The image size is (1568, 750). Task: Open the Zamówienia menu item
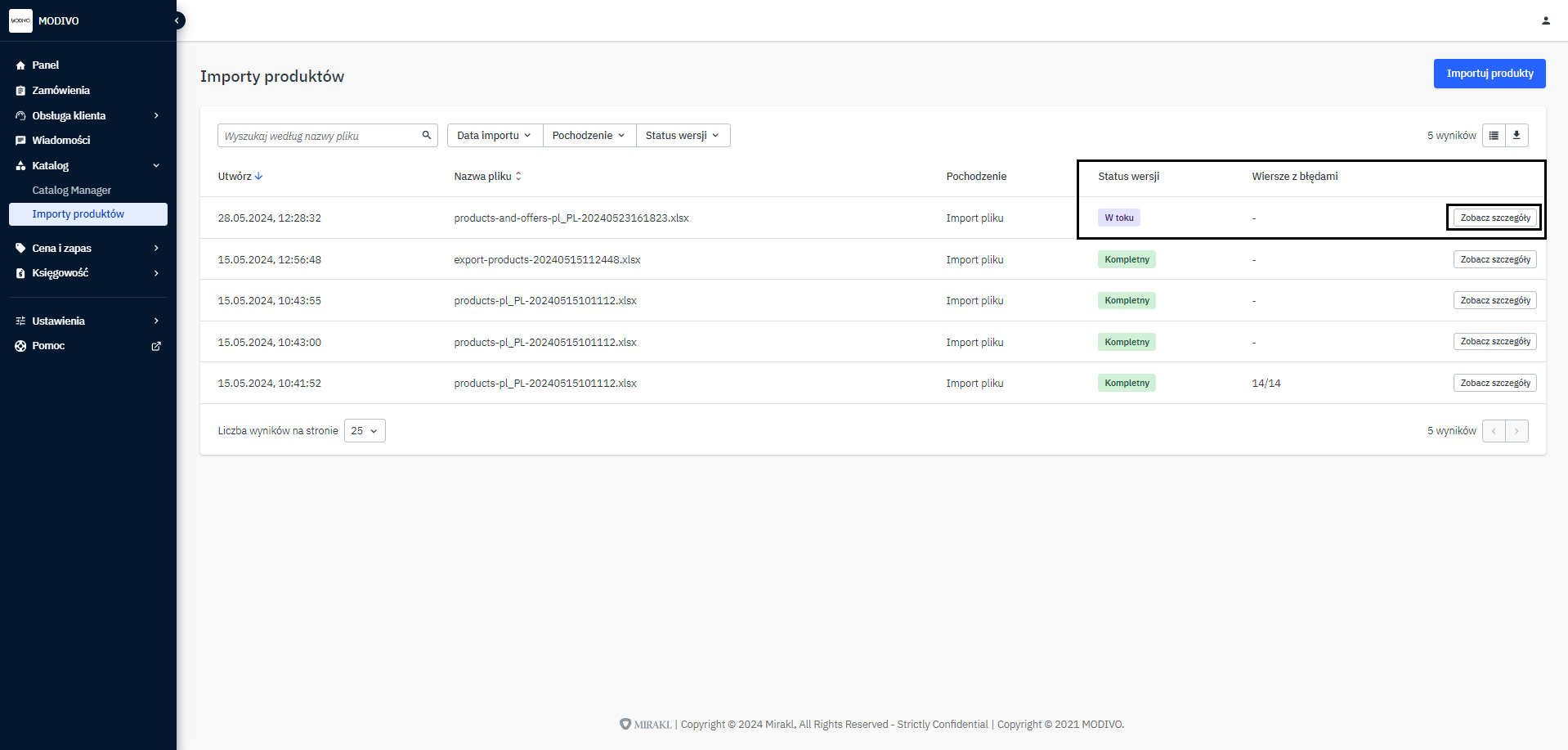coord(61,91)
